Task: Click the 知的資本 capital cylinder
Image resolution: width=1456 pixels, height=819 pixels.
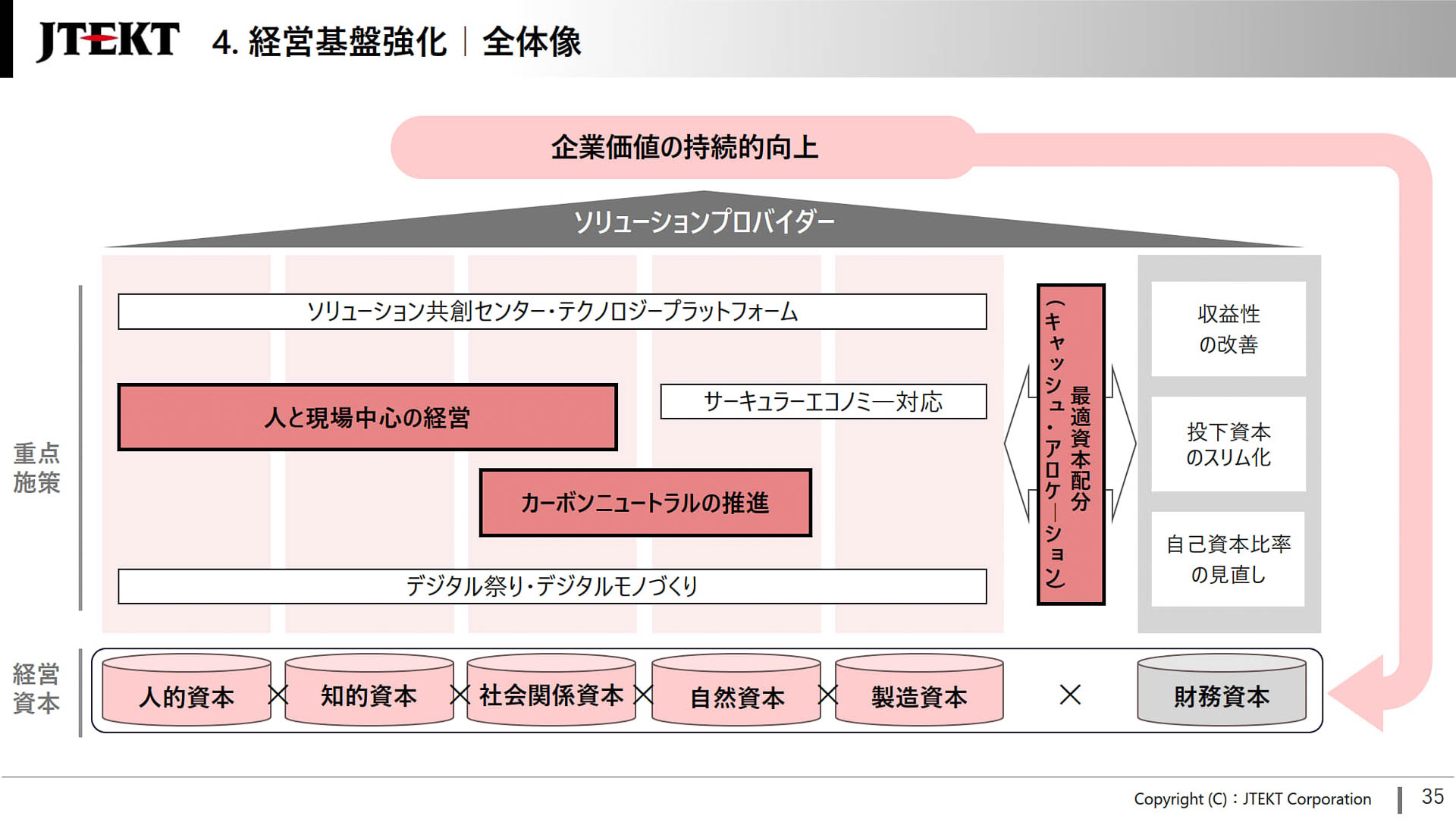Action: (x=369, y=694)
